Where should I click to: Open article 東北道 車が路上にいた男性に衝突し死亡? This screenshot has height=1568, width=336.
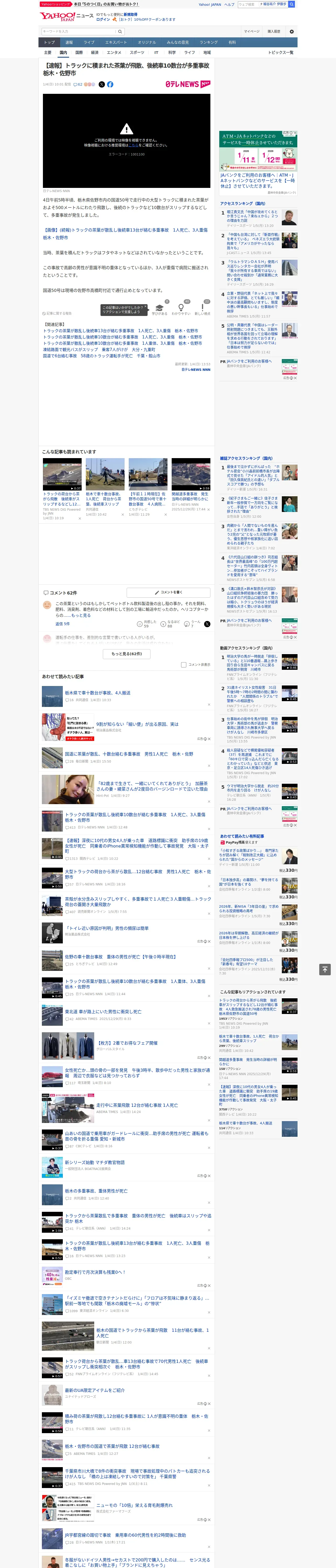103,1012
